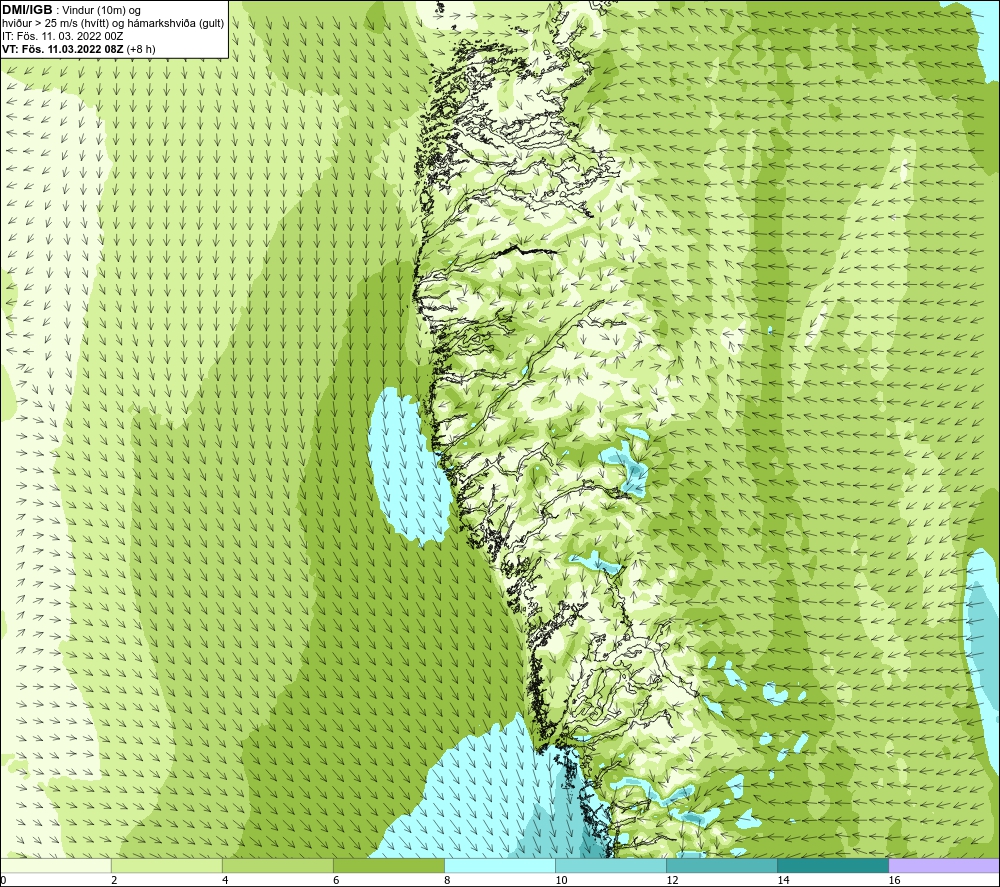Click the 4–6 m/s green legend swatch

tap(278, 865)
